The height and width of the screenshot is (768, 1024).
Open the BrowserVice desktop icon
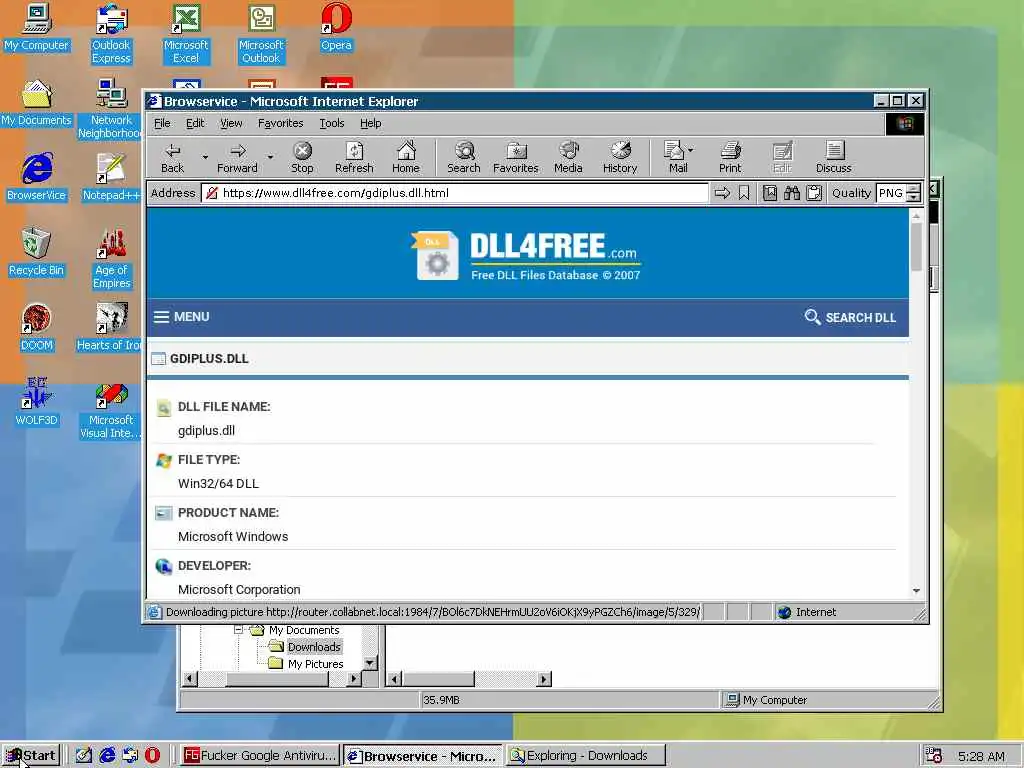(x=37, y=178)
